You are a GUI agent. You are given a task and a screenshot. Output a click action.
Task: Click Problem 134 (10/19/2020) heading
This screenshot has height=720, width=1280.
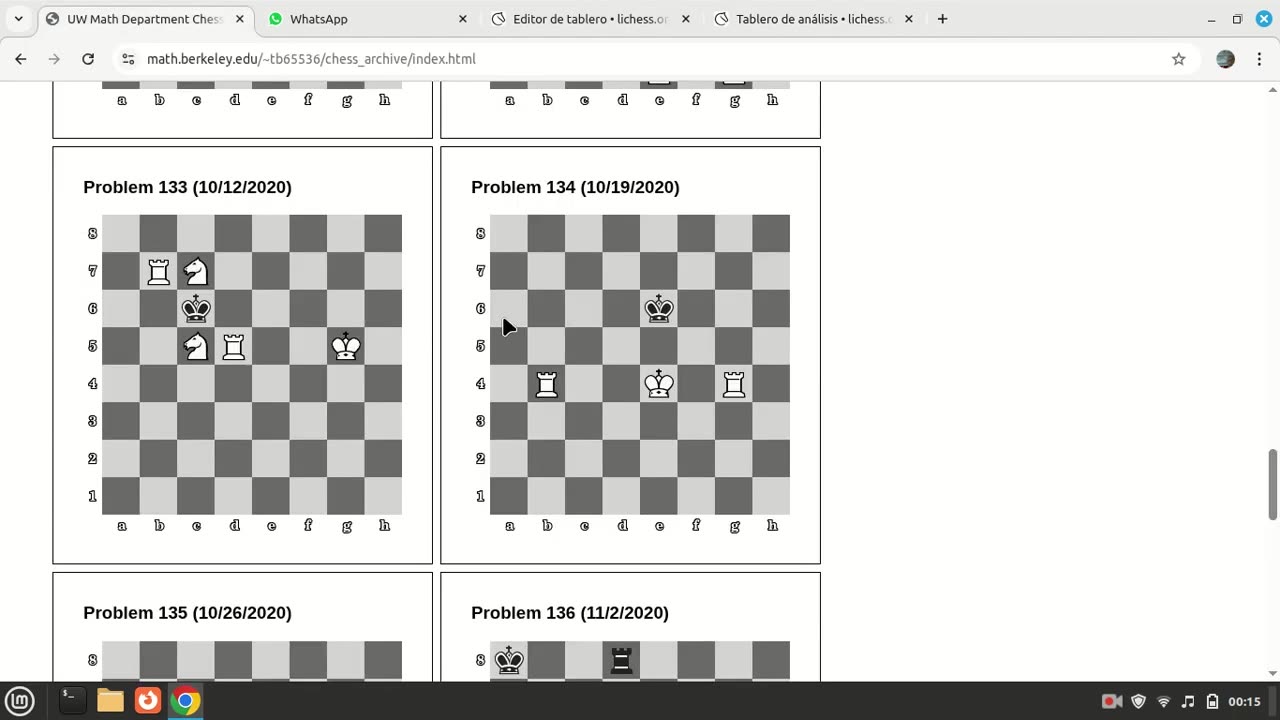(575, 187)
